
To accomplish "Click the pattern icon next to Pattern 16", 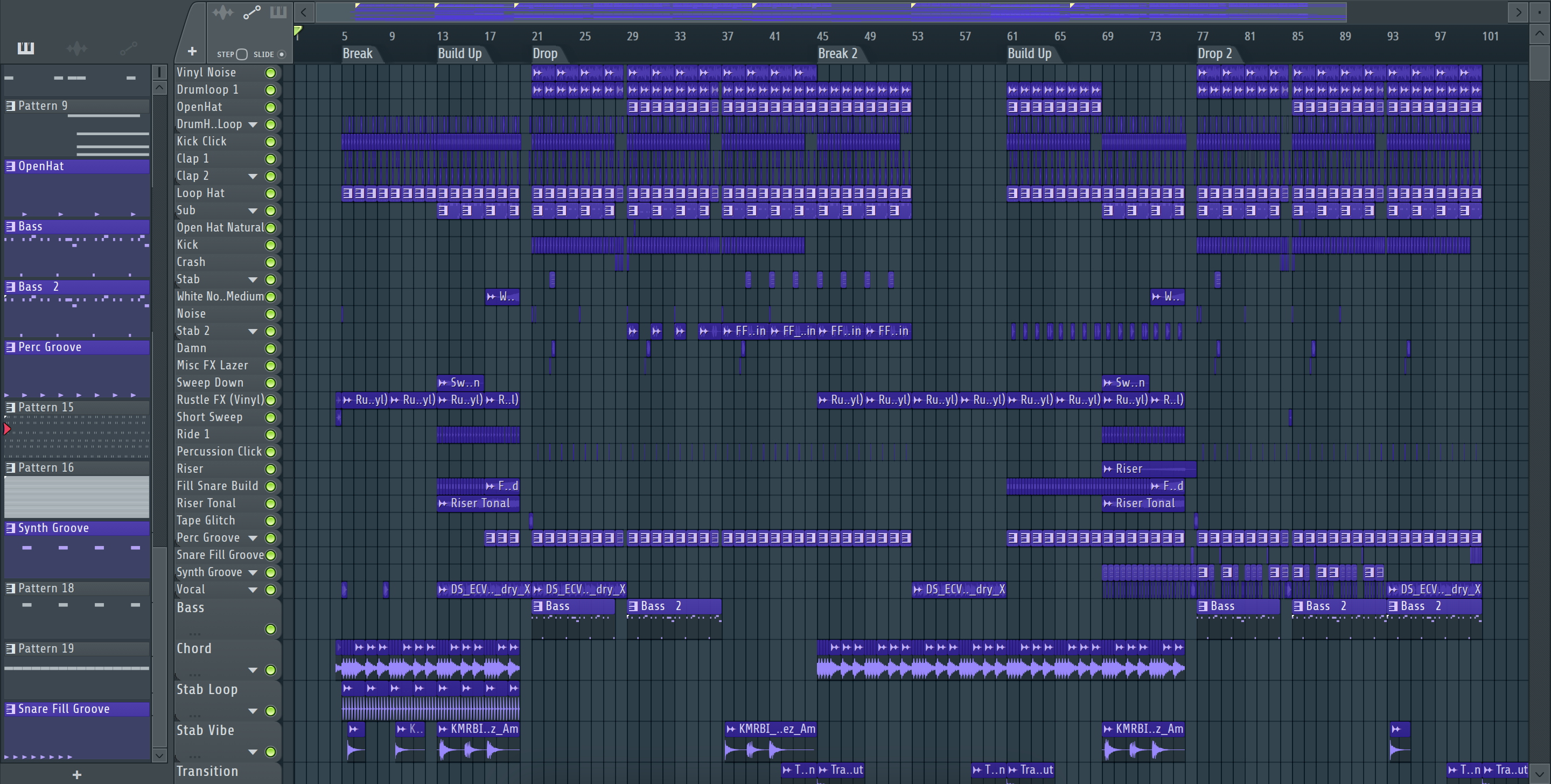I will [x=10, y=468].
